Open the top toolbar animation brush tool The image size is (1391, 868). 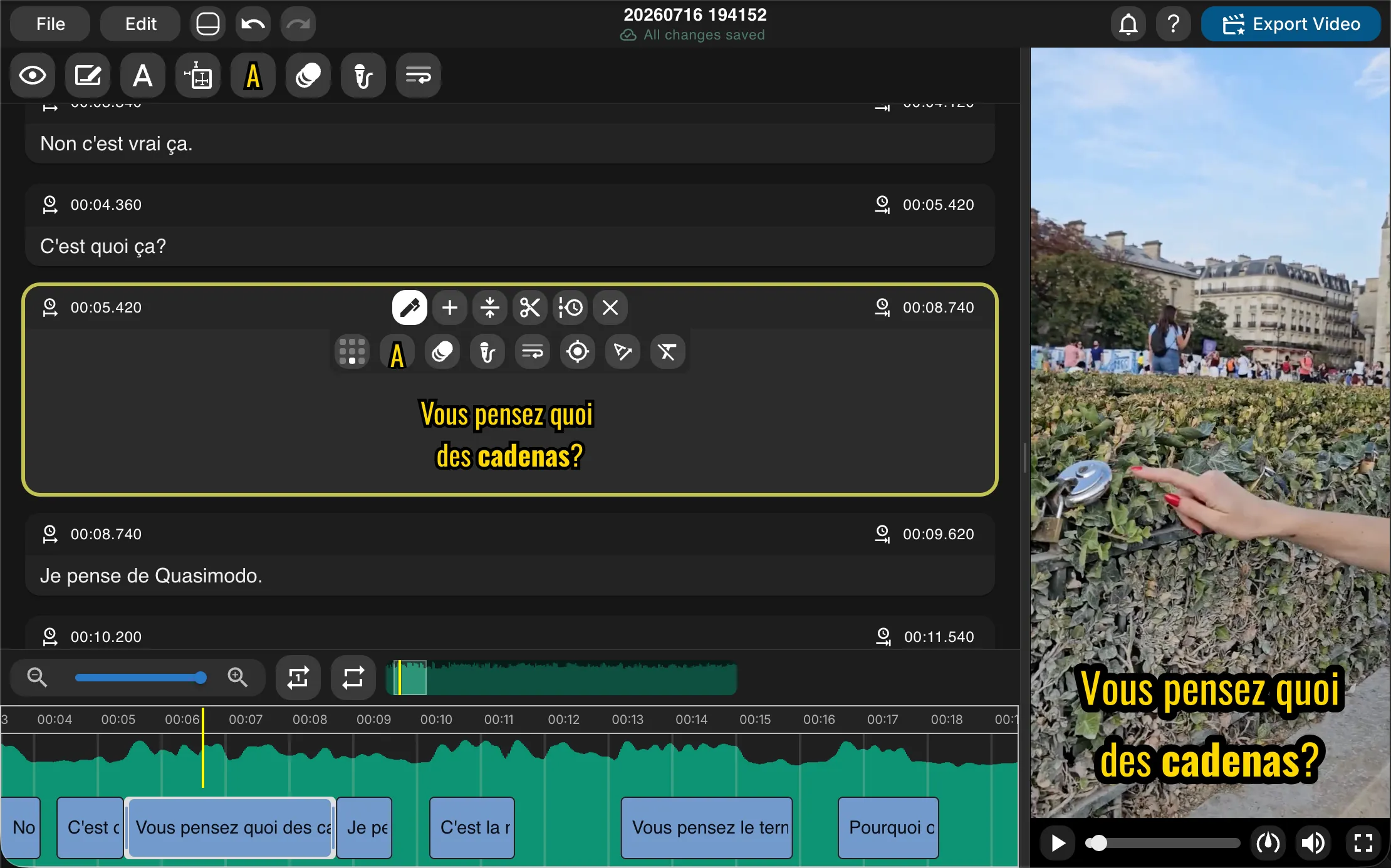[x=363, y=76]
